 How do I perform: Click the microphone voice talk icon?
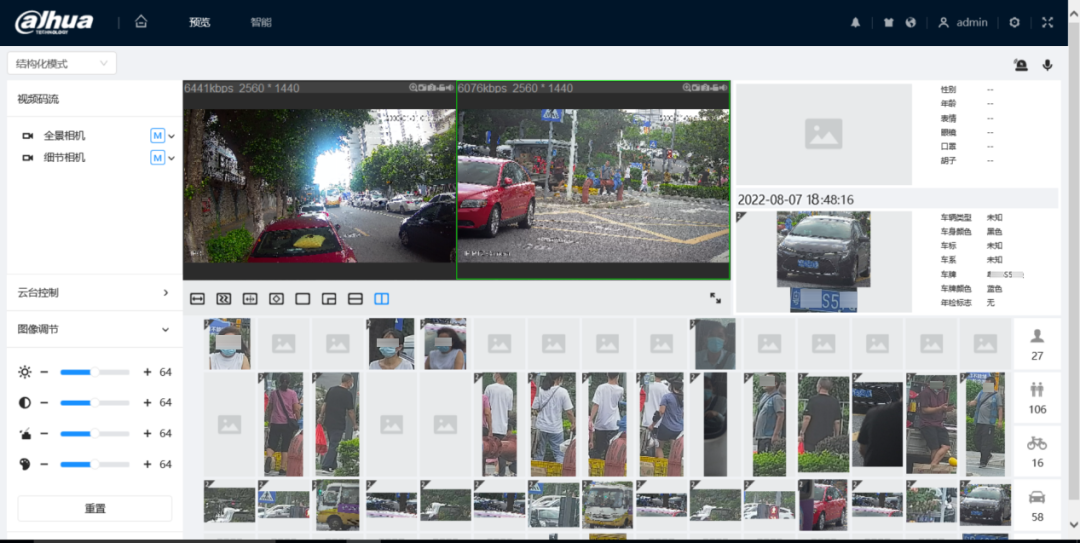(1047, 65)
